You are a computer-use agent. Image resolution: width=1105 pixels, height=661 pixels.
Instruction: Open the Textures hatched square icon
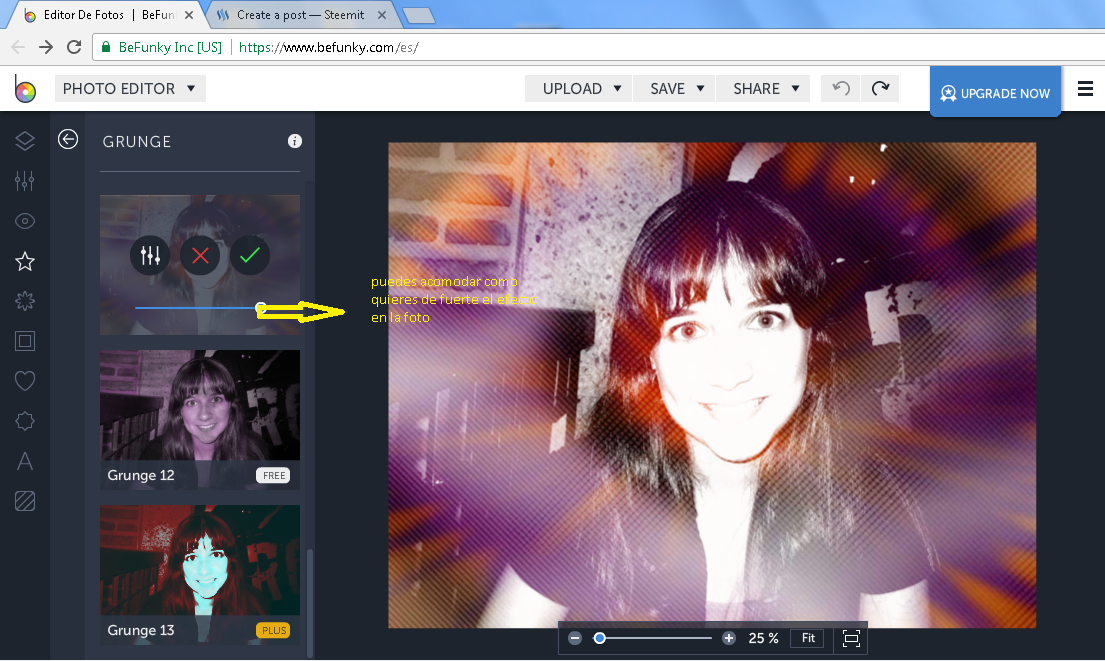(25, 501)
